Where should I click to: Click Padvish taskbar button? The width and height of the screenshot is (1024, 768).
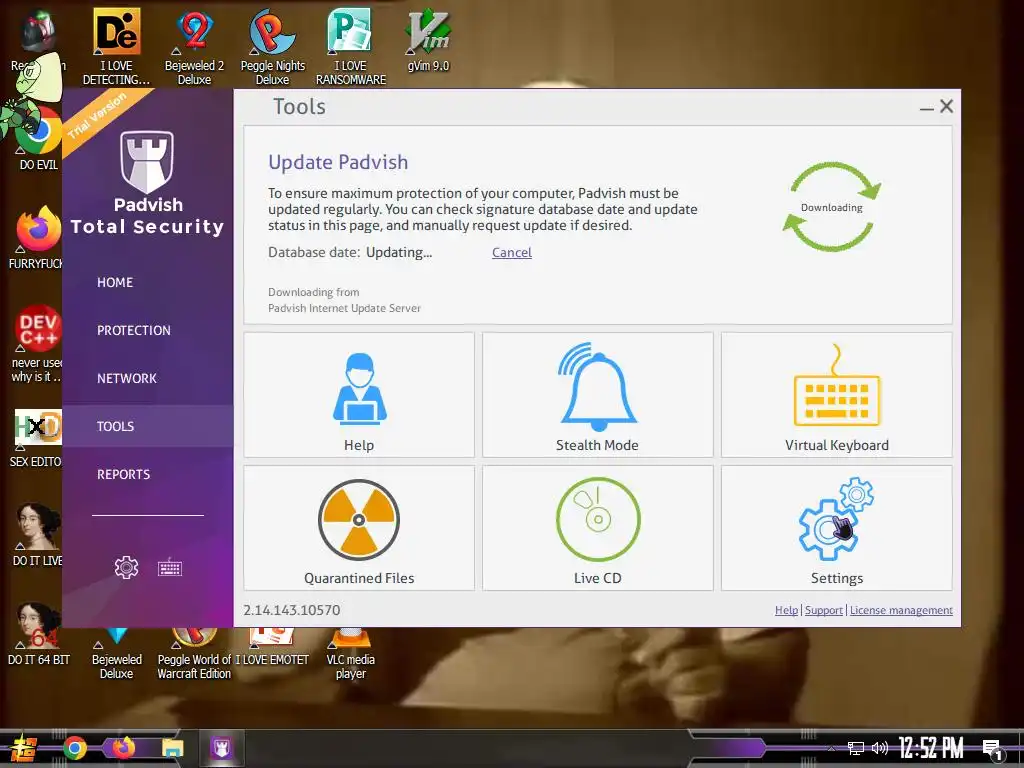click(221, 748)
